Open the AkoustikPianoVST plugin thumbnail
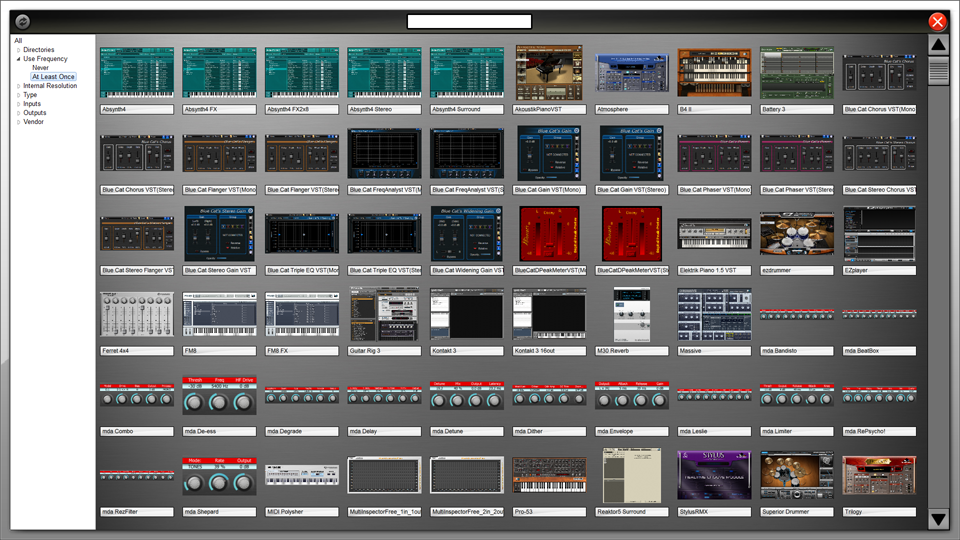The image size is (960, 540). click(x=549, y=73)
